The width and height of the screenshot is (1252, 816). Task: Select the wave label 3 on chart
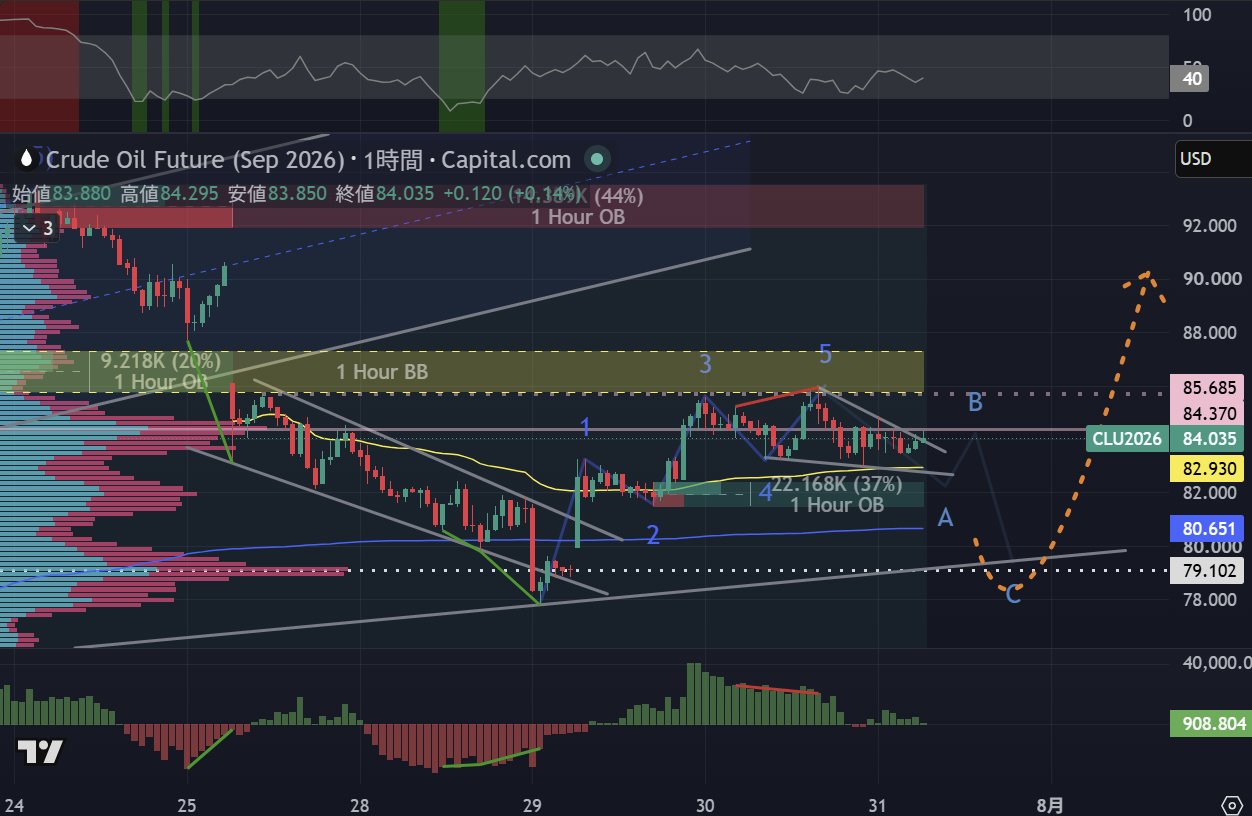pyautogui.click(x=705, y=365)
